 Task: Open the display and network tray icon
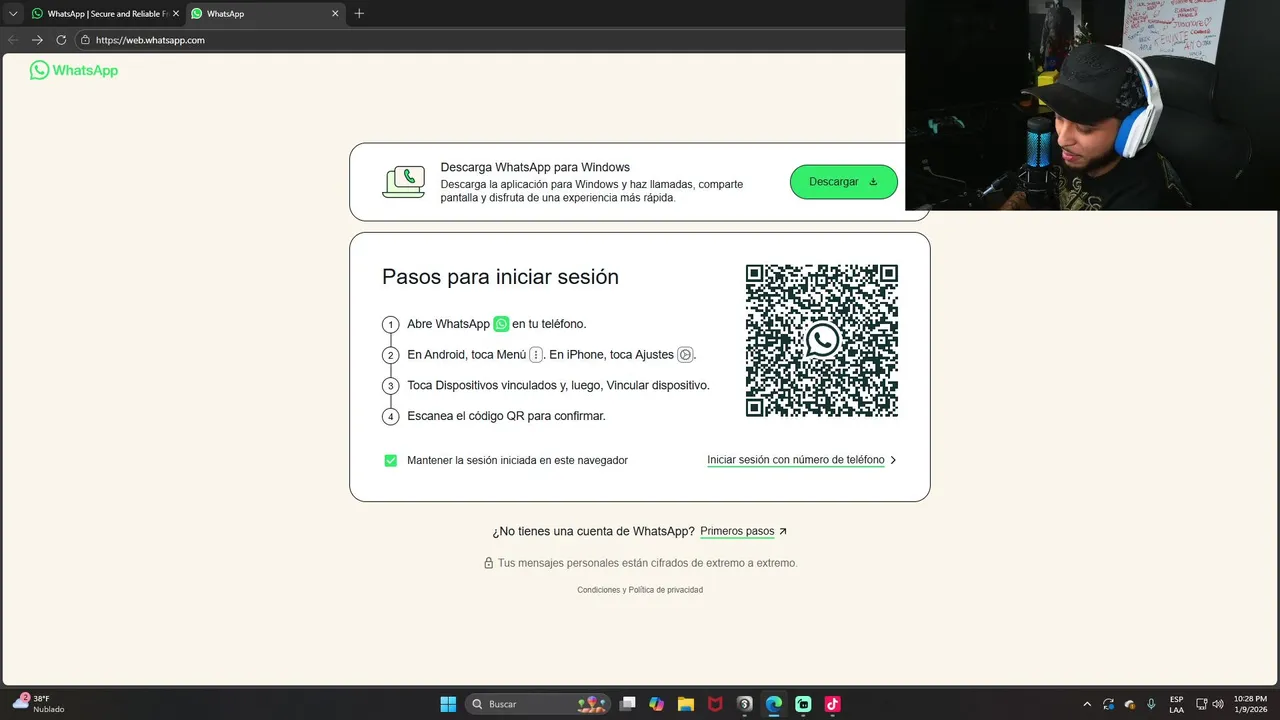1202,704
